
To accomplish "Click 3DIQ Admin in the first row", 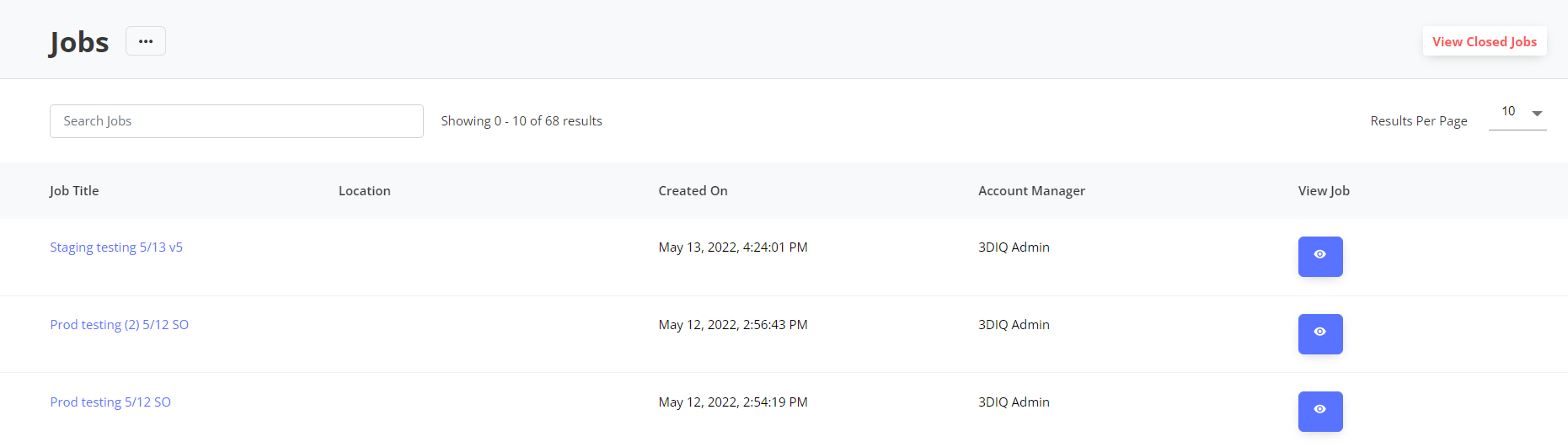I will click(1014, 247).
